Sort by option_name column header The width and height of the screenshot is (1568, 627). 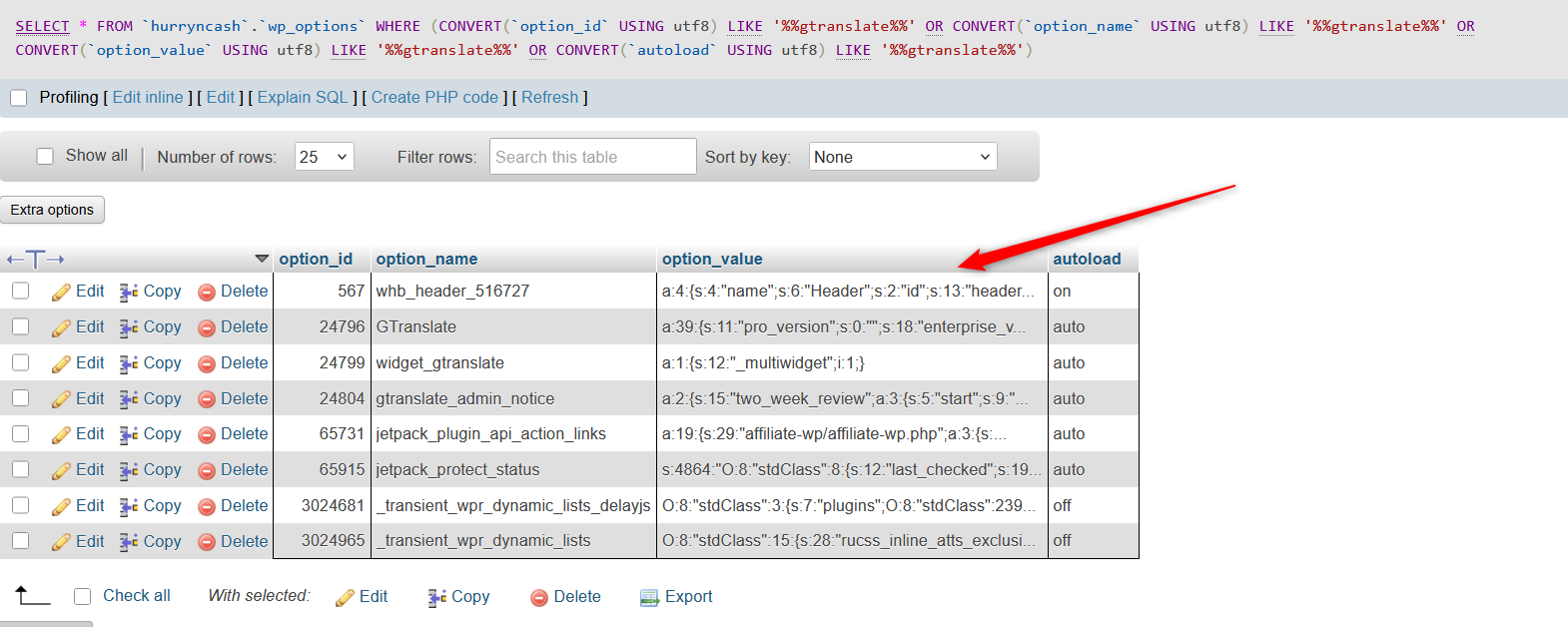tap(426, 259)
